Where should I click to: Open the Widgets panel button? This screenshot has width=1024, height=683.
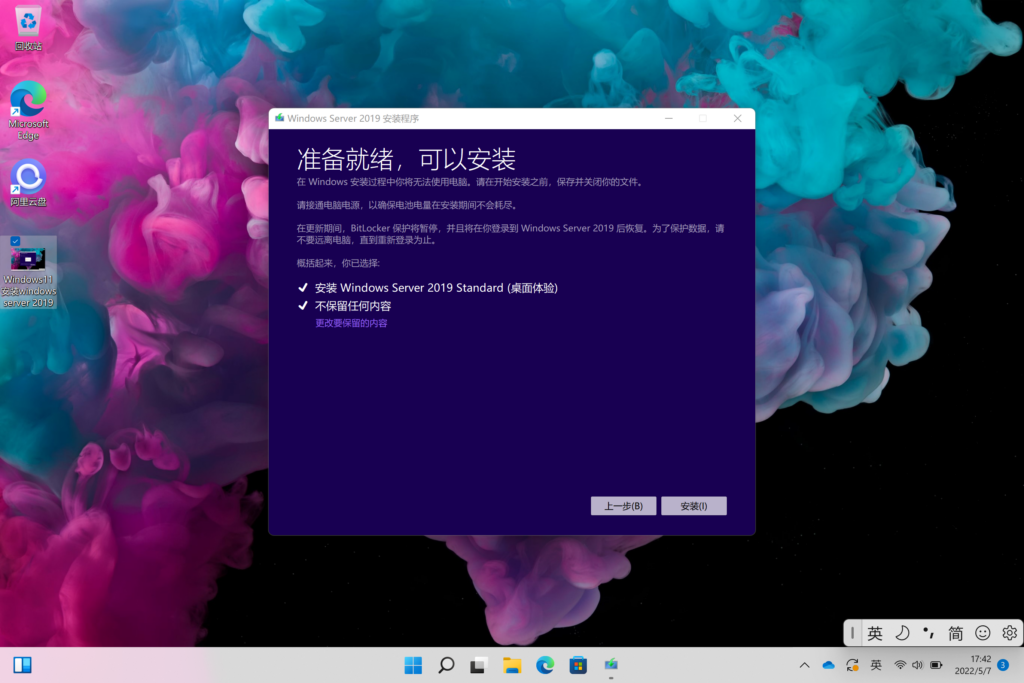pyautogui.click(x=22, y=665)
